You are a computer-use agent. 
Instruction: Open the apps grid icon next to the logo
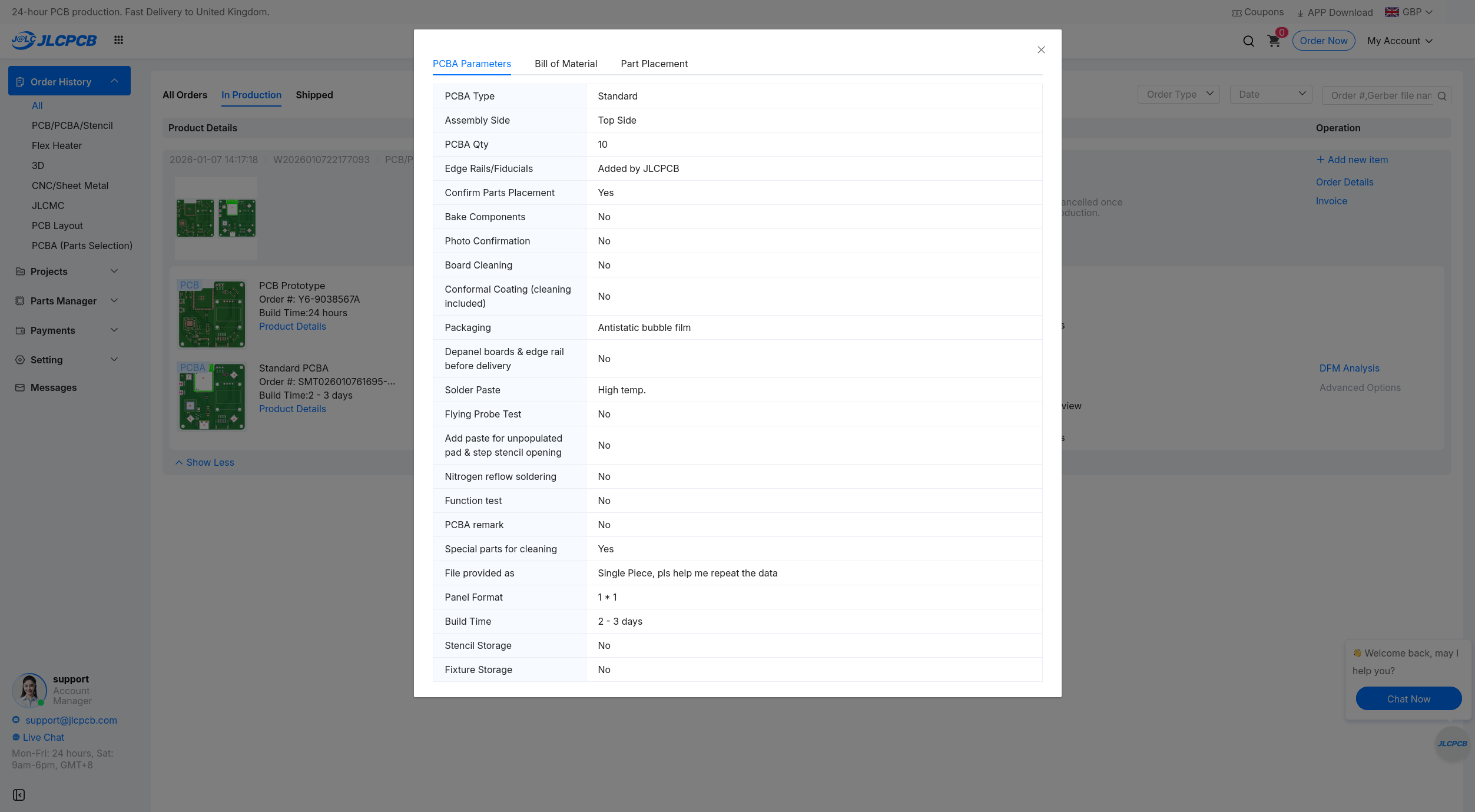pyautogui.click(x=118, y=40)
